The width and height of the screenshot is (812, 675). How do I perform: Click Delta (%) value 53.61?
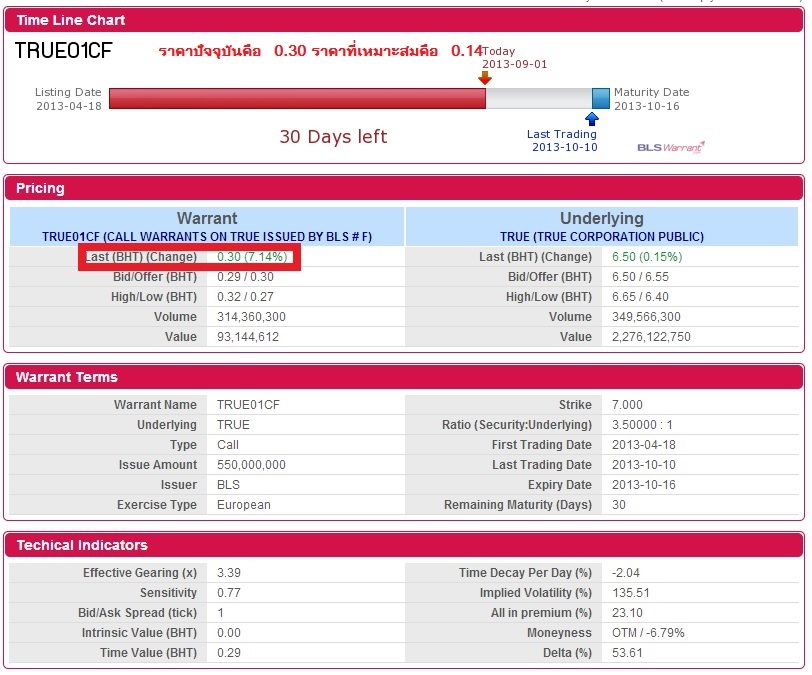coord(627,653)
